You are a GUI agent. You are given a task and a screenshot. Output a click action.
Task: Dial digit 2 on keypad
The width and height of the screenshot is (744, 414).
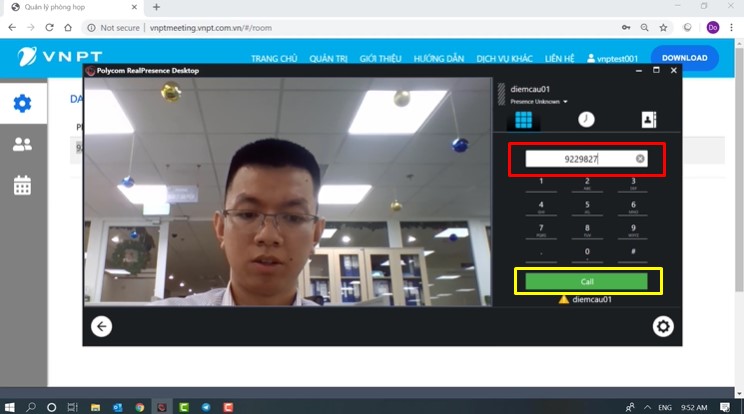pyautogui.click(x=587, y=183)
